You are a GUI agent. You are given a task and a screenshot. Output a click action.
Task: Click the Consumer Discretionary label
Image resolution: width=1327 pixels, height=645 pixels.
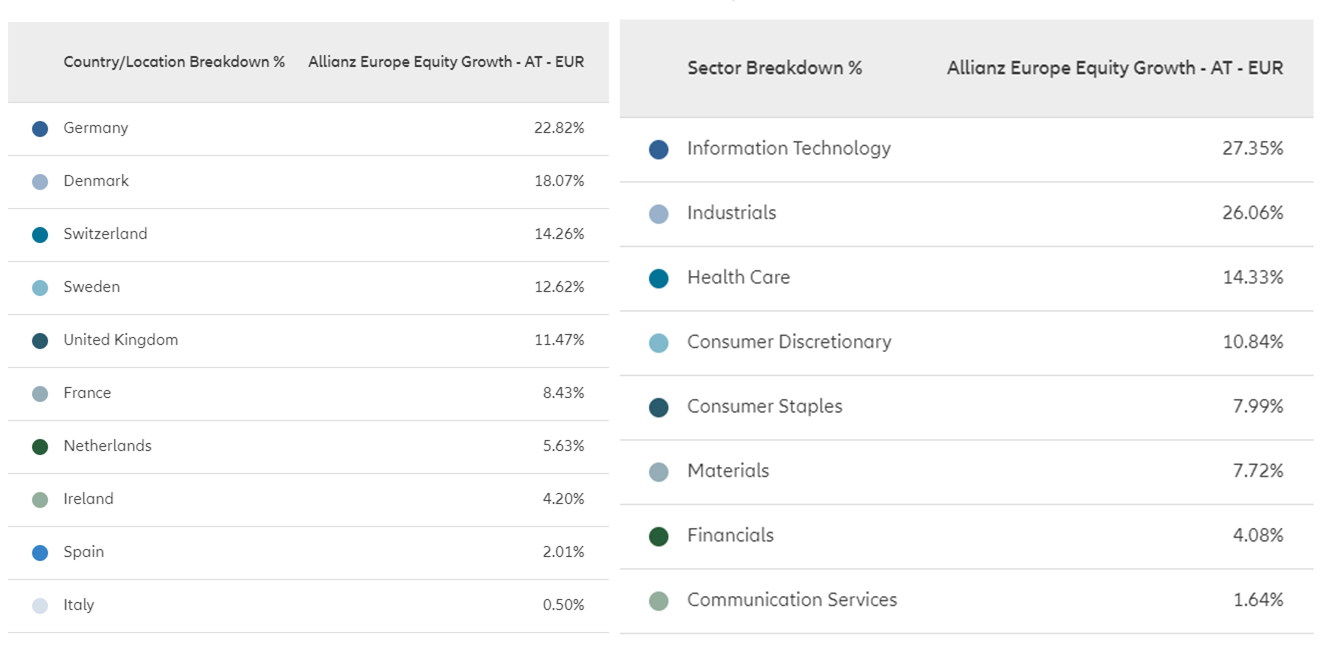[788, 342]
